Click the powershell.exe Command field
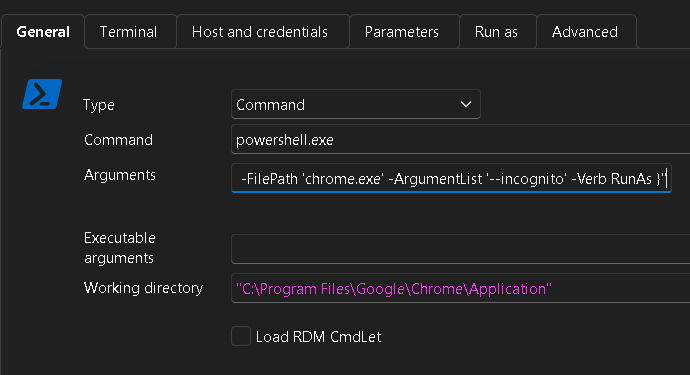The height and width of the screenshot is (375, 690). pos(460,140)
